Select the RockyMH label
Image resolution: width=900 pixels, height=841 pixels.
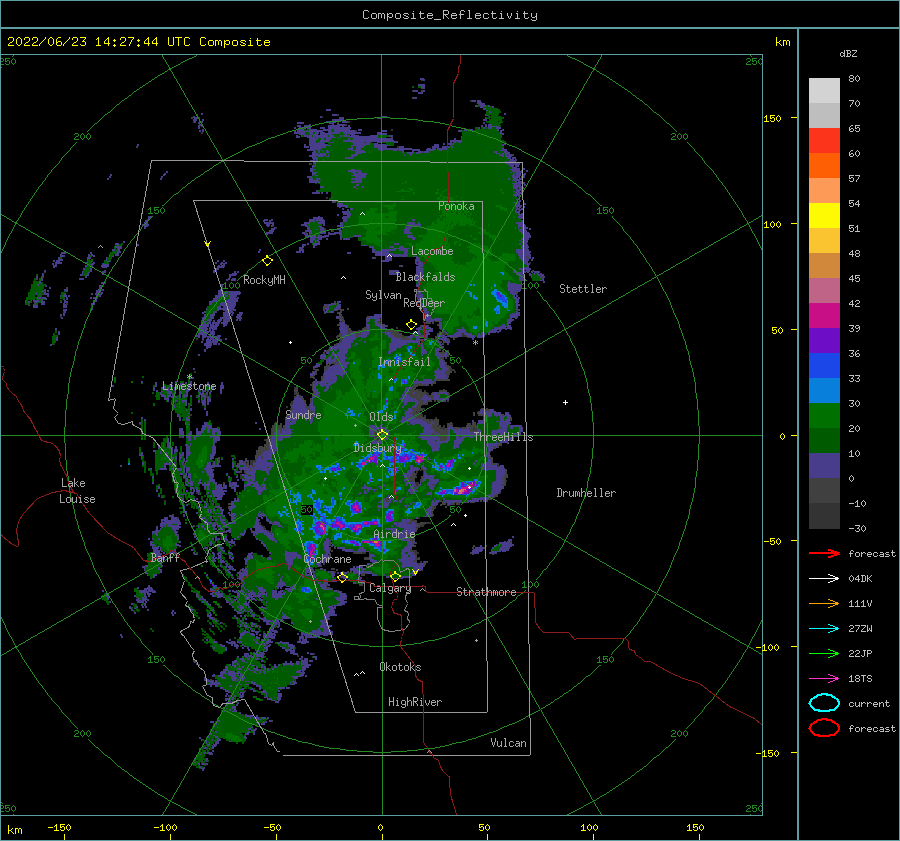264,280
